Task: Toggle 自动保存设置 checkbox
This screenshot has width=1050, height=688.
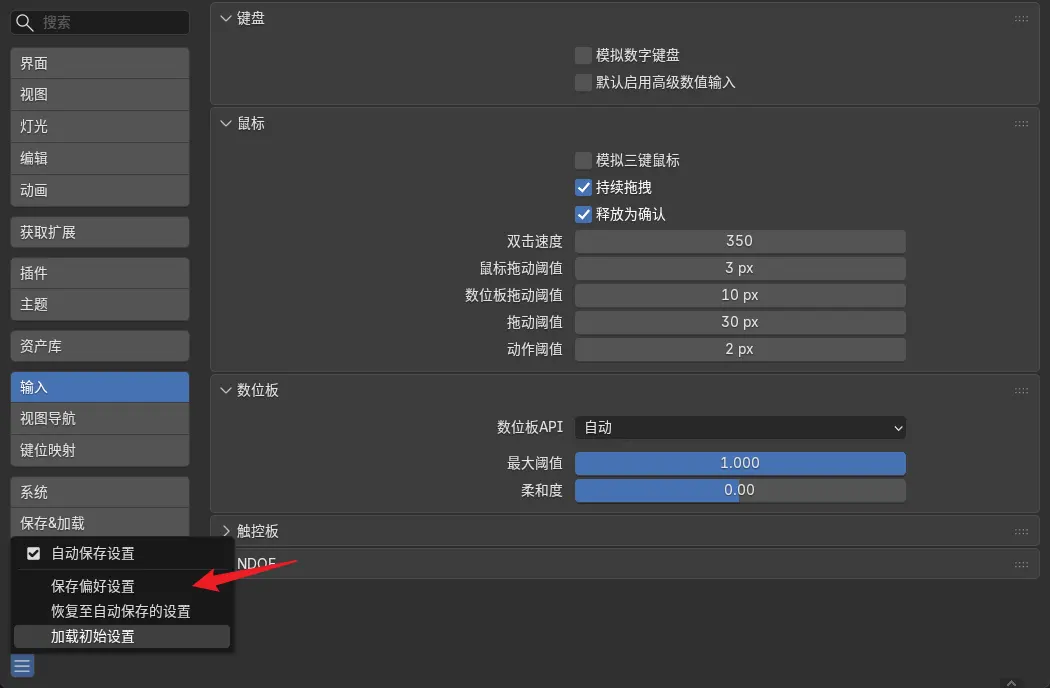Action: pos(33,553)
